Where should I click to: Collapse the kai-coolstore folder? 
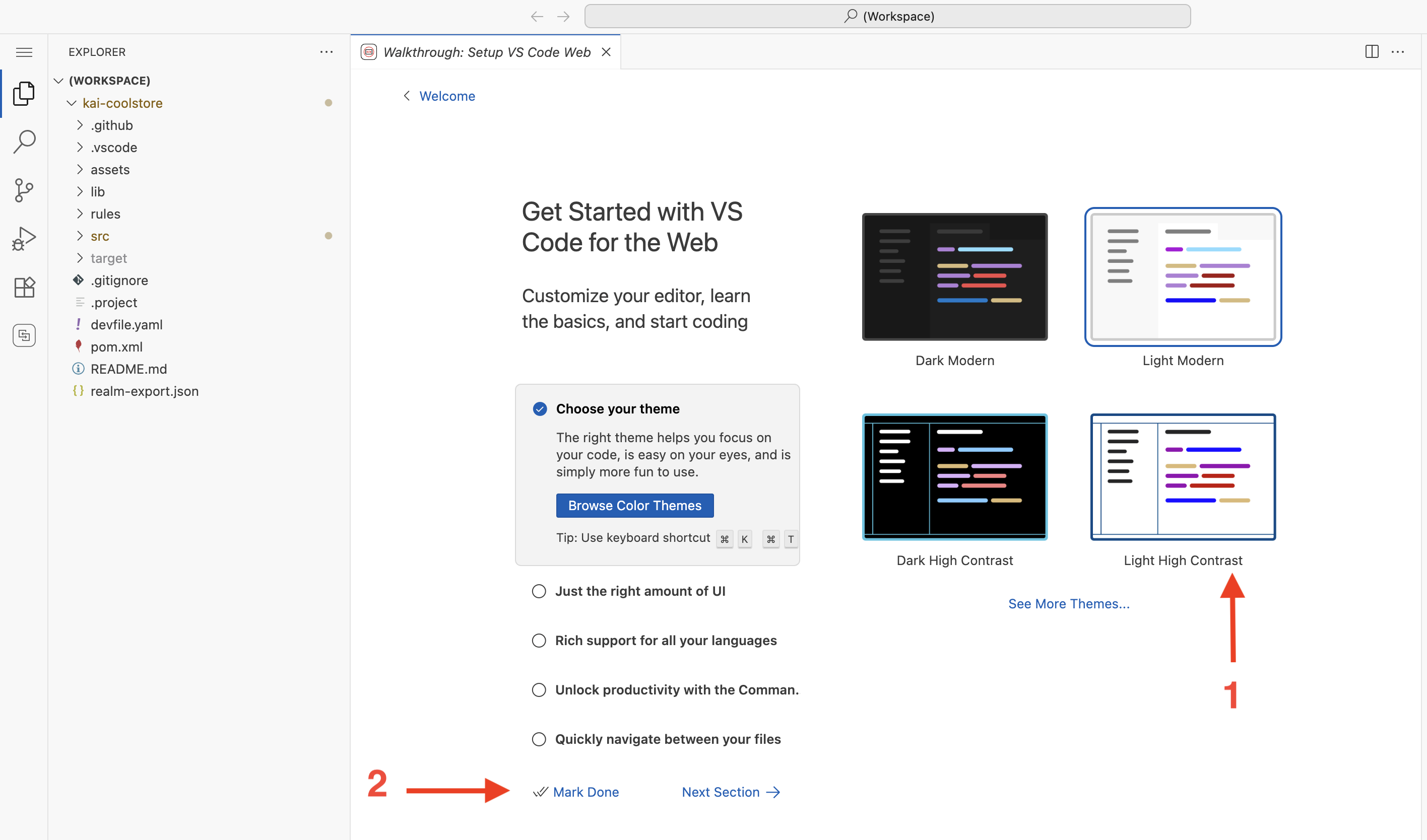click(122, 103)
